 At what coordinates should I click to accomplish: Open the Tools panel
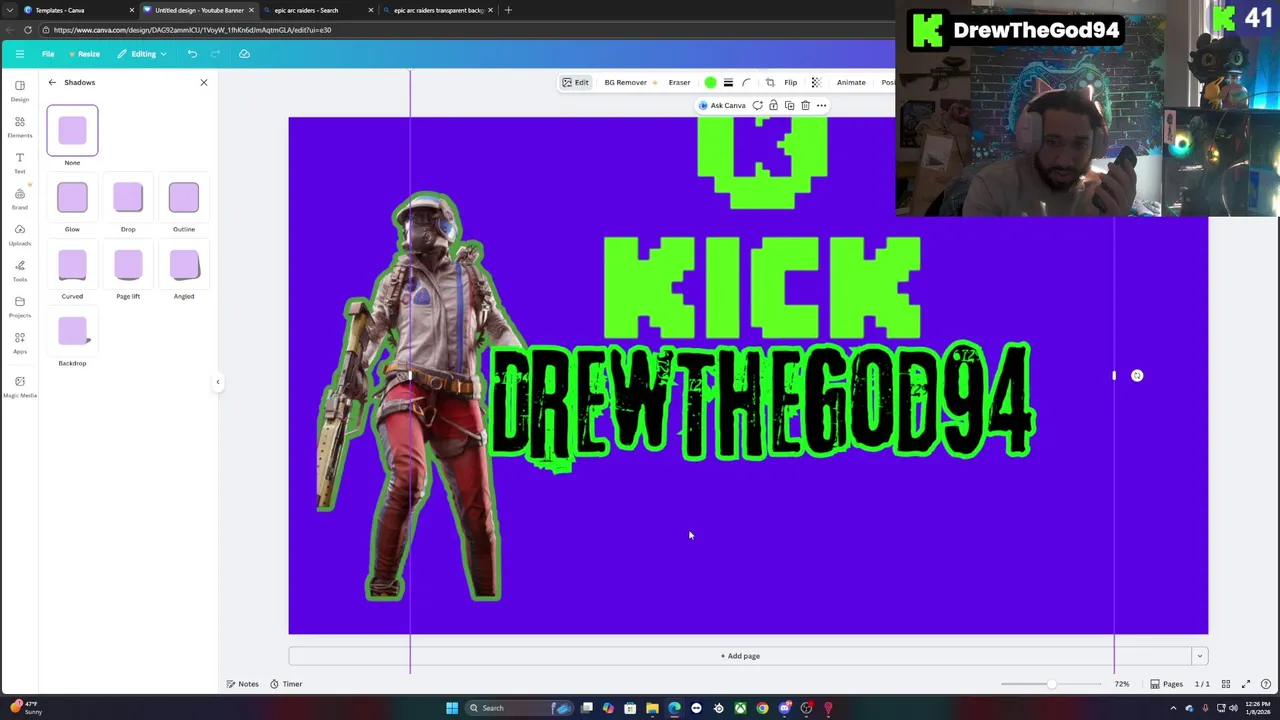click(x=19, y=270)
